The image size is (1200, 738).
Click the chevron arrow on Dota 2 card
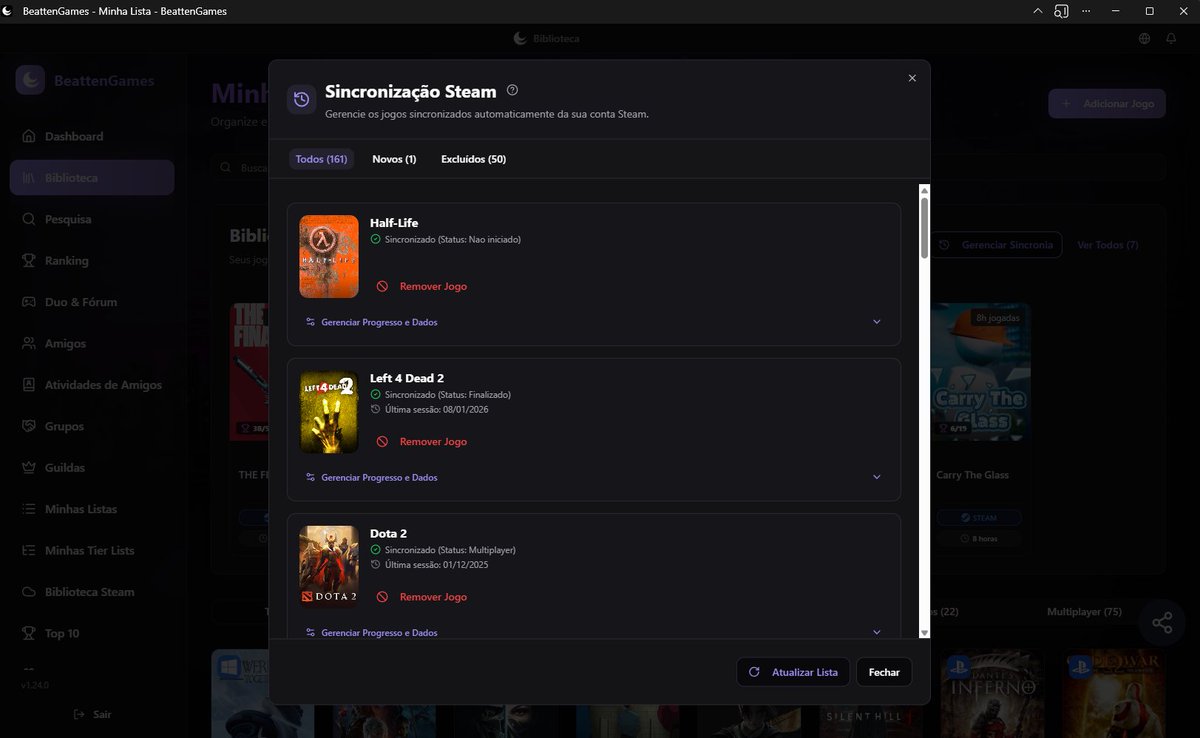tap(877, 632)
